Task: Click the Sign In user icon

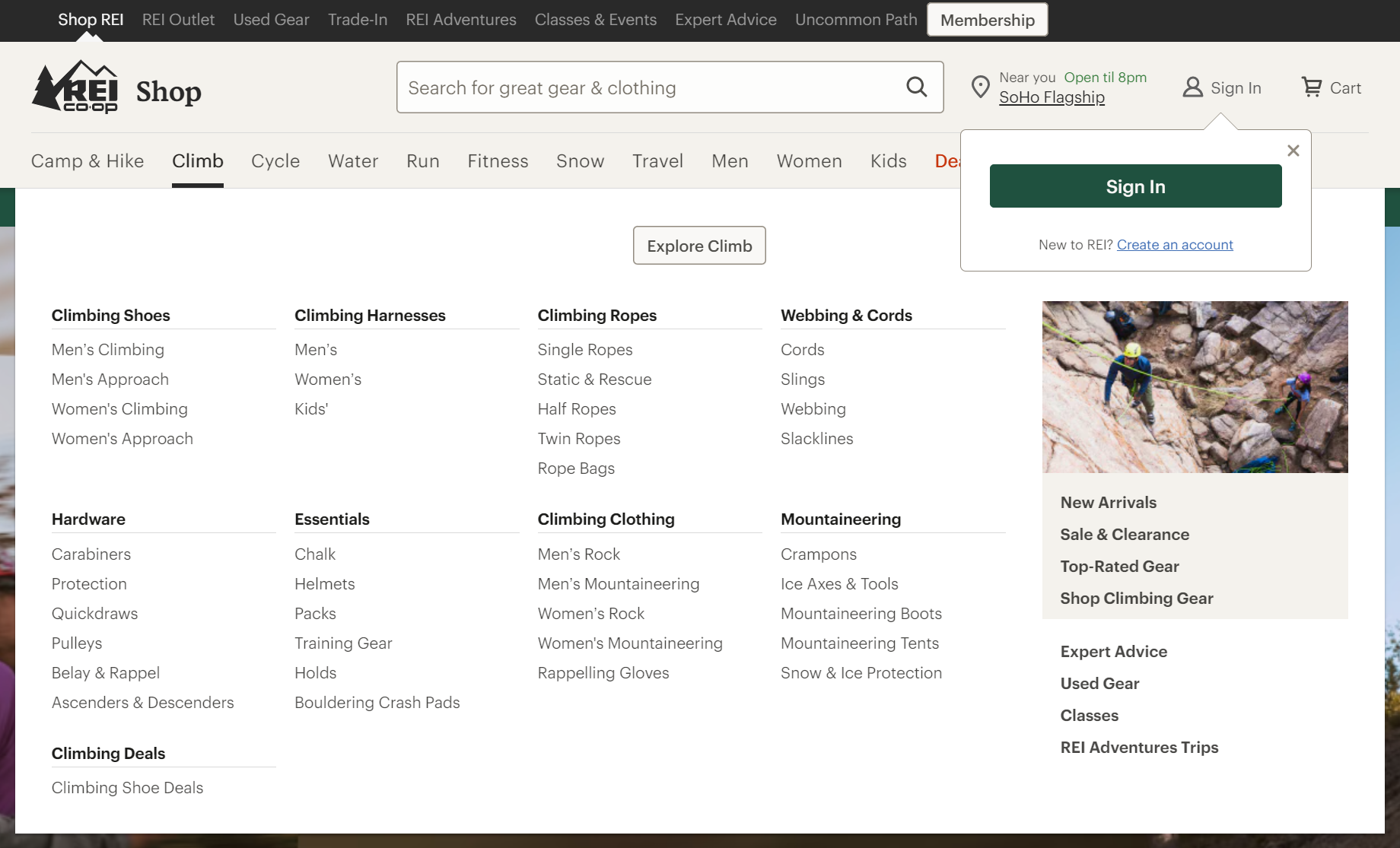Action: [1192, 87]
